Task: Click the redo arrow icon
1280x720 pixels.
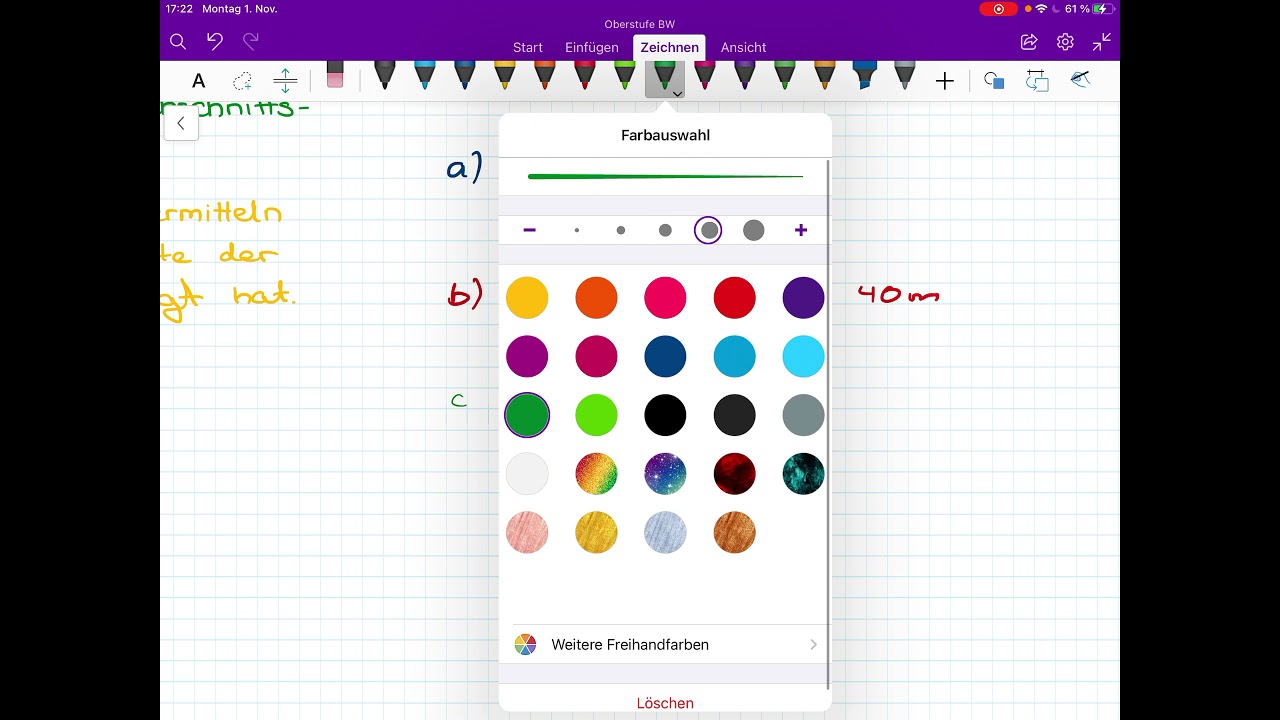Action: click(x=251, y=41)
